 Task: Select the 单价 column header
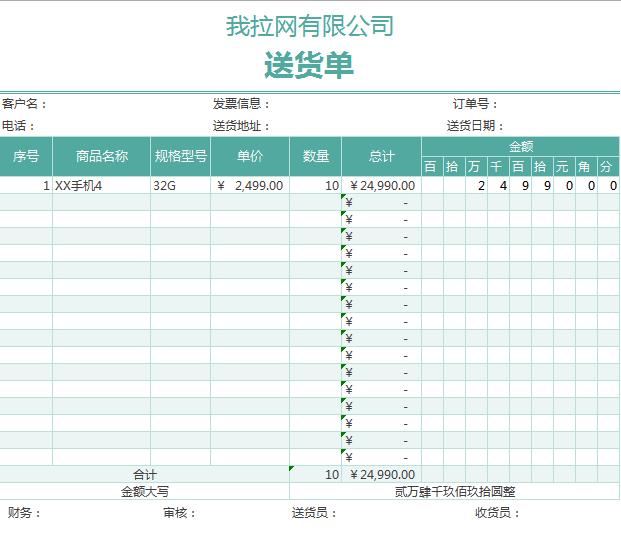(250, 156)
